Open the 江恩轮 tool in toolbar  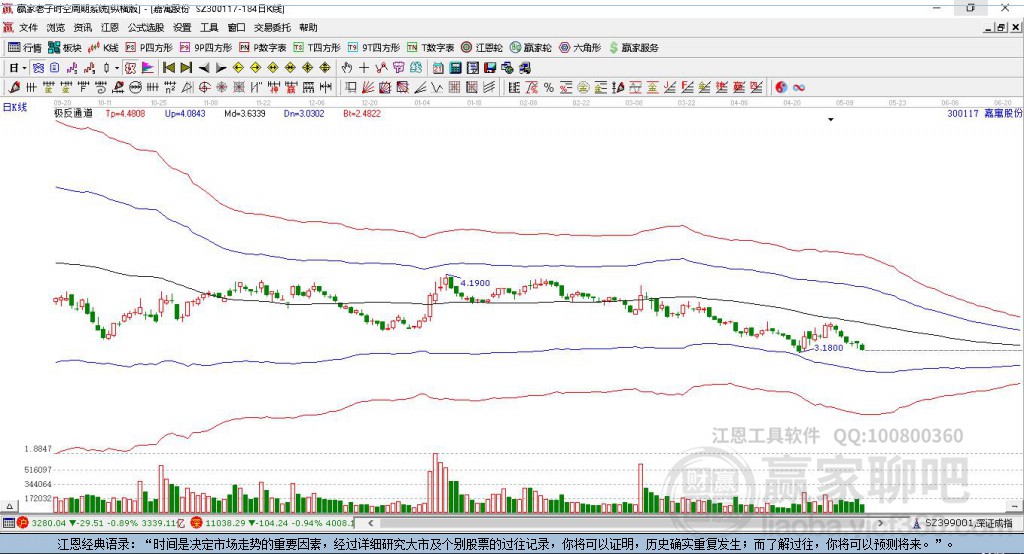(x=482, y=48)
